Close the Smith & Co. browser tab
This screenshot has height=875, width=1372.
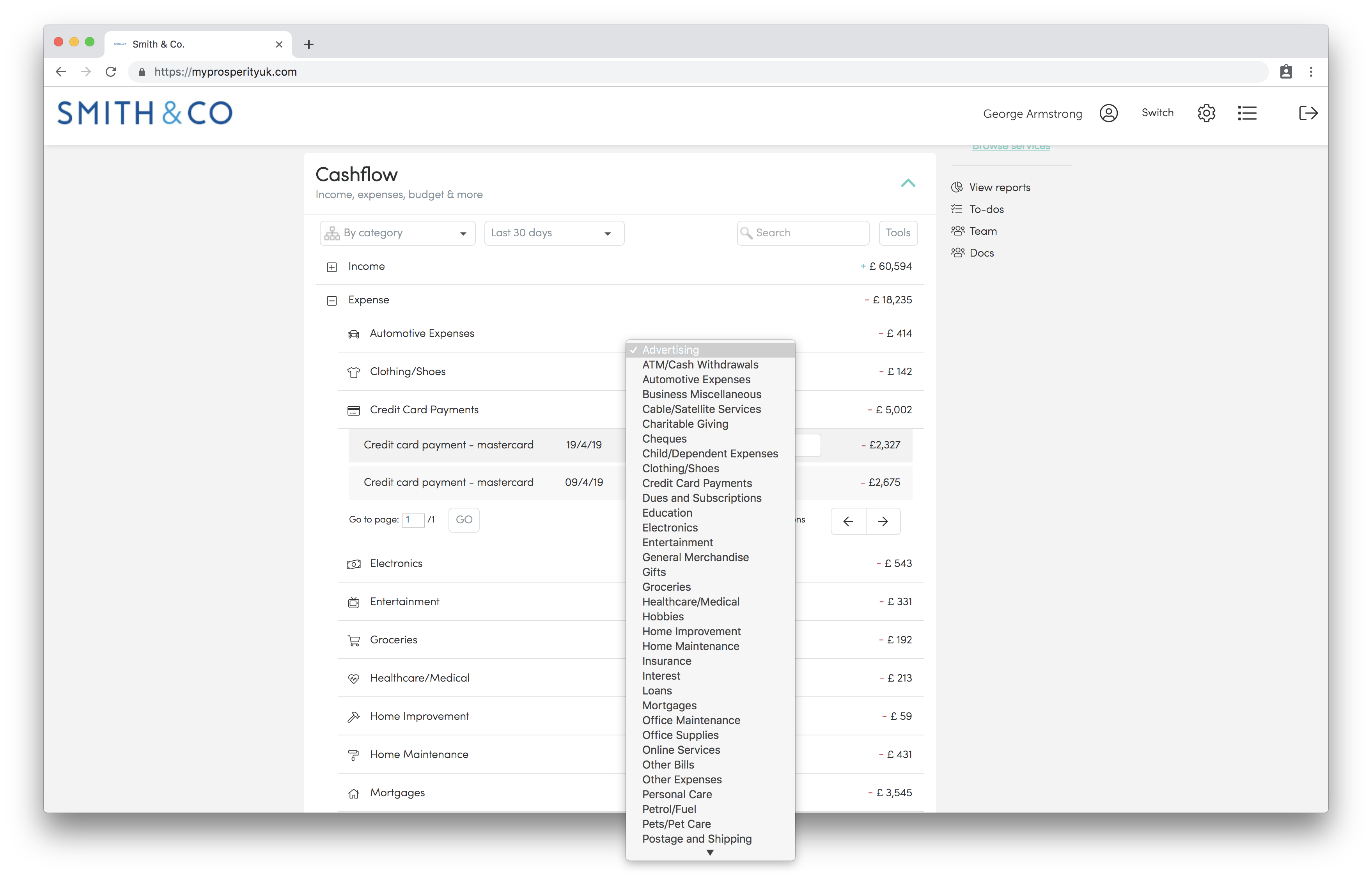coord(279,44)
